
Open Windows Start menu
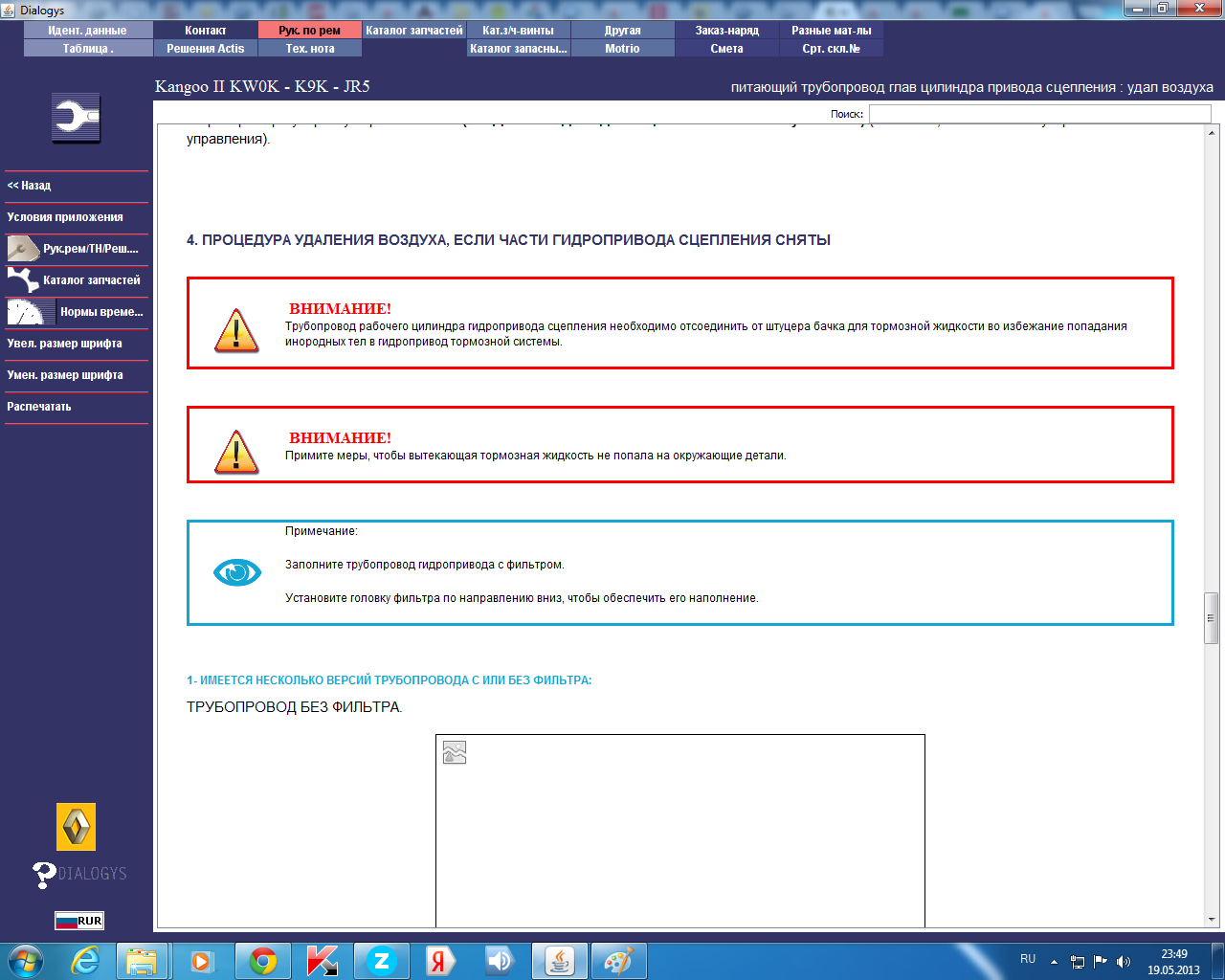[26, 961]
